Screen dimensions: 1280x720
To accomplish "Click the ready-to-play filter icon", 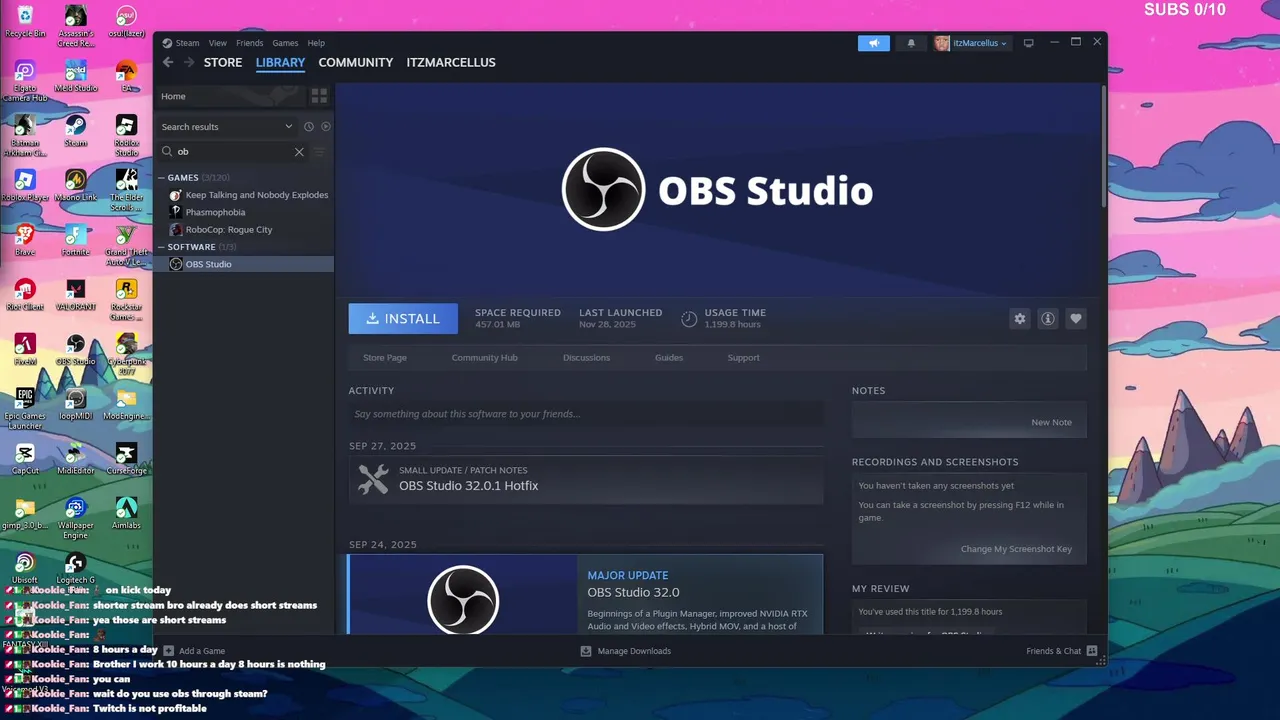I will [326, 127].
